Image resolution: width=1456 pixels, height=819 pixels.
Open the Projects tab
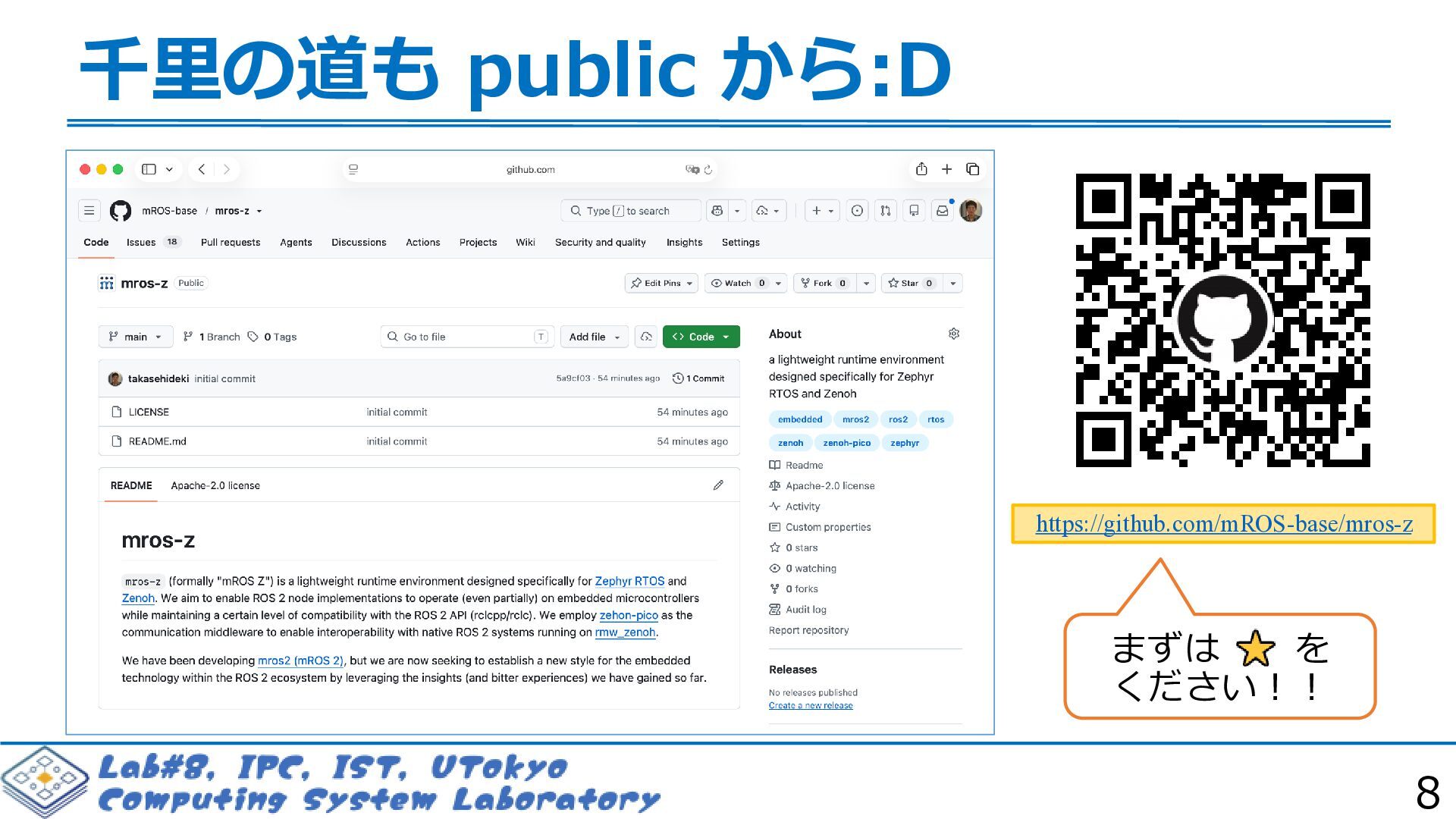click(478, 242)
